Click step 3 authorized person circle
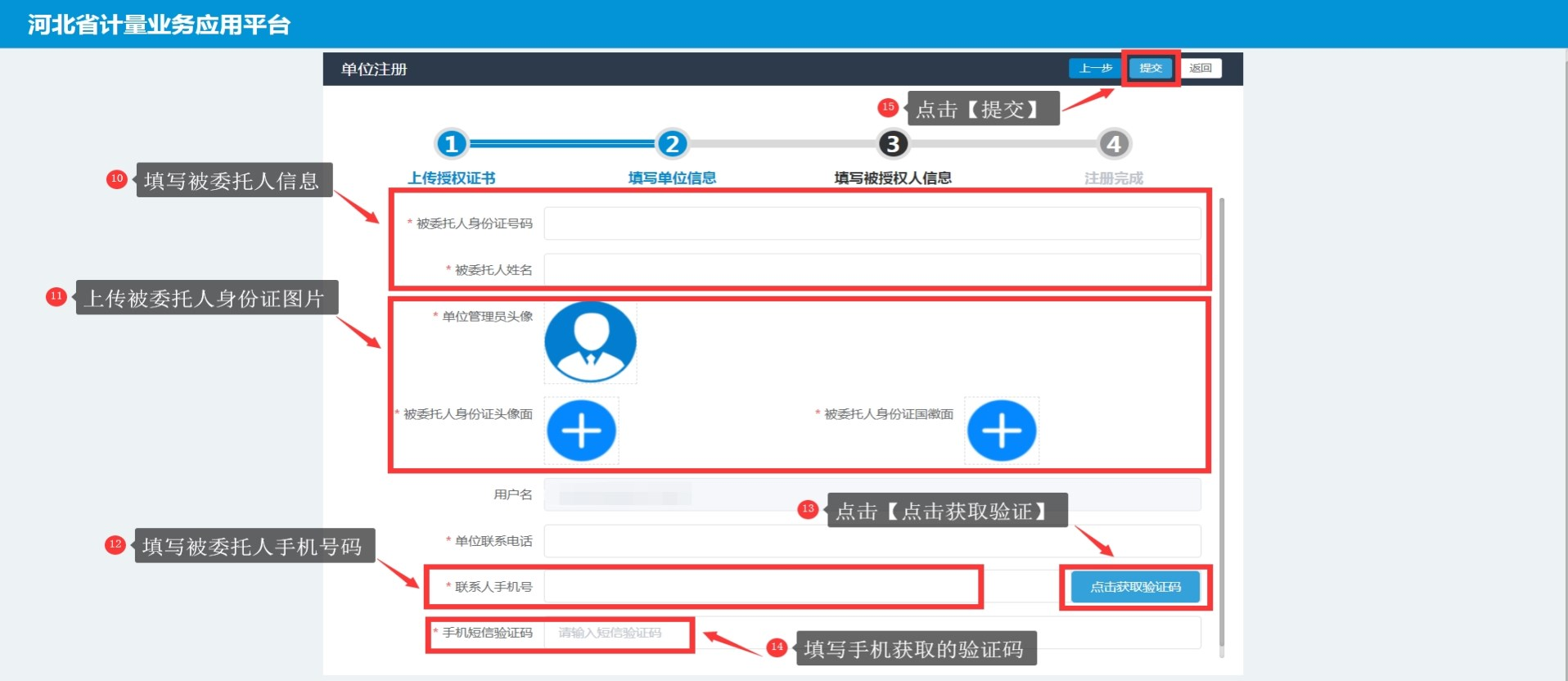 pyautogui.click(x=893, y=144)
